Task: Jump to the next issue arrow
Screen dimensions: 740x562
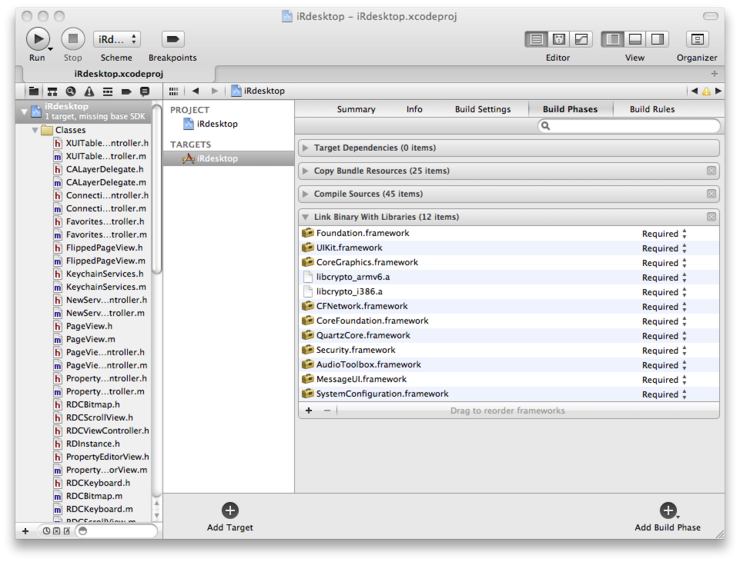Action: click(x=718, y=91)
